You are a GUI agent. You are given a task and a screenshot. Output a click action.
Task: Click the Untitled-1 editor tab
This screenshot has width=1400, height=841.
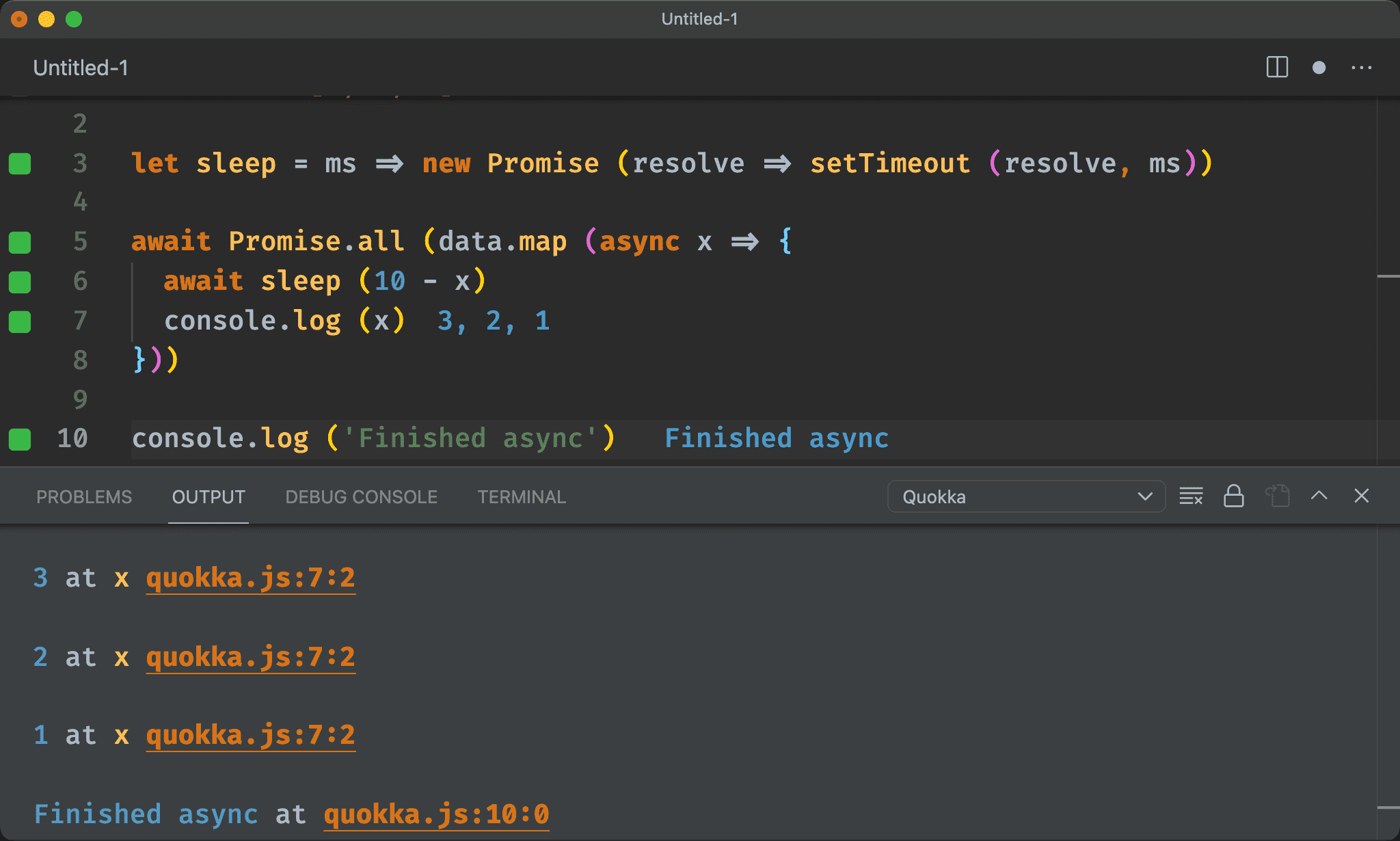click(x=81, y=68)
